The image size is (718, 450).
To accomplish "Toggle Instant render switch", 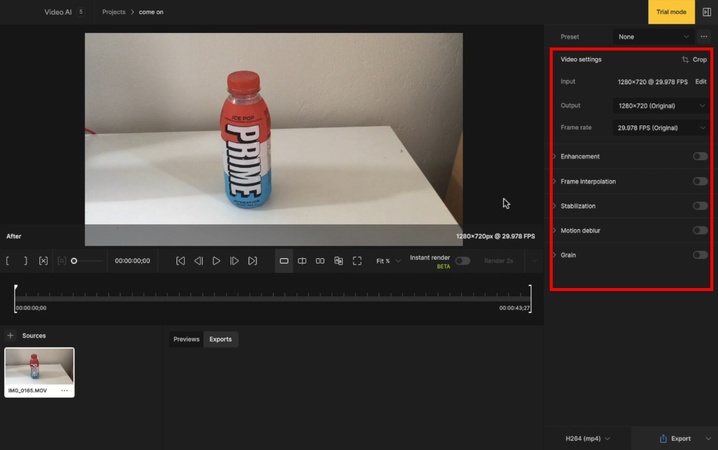I will (462, 261).
